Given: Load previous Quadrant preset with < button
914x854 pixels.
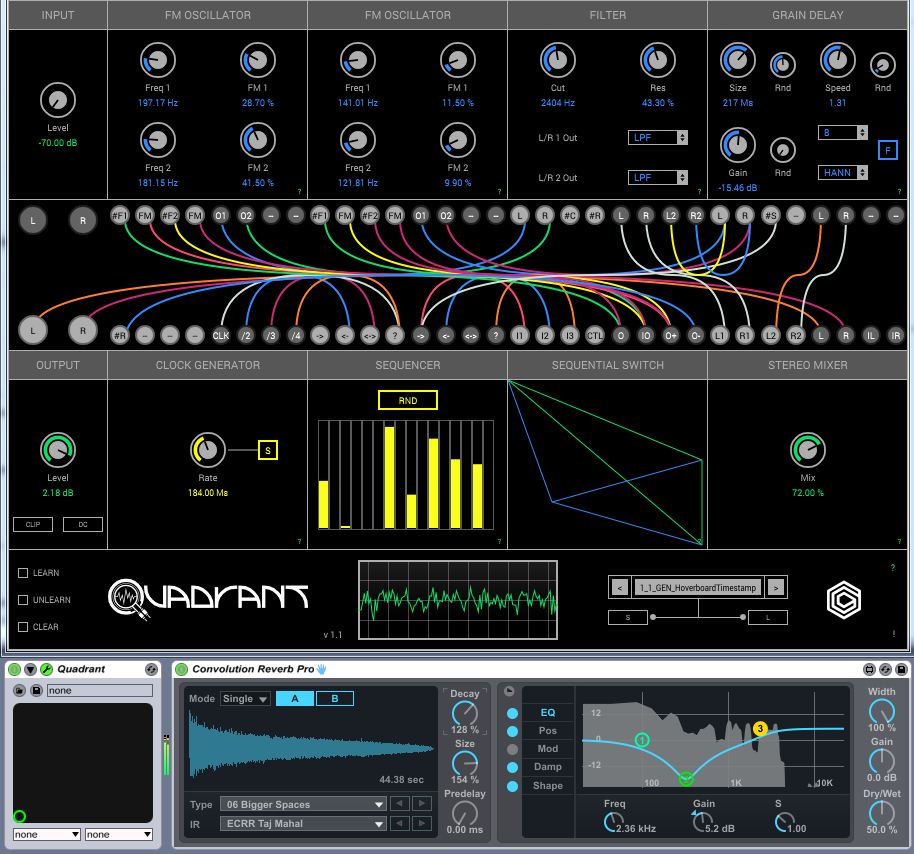Looking at the screenshot, I should tap(620, 588).
